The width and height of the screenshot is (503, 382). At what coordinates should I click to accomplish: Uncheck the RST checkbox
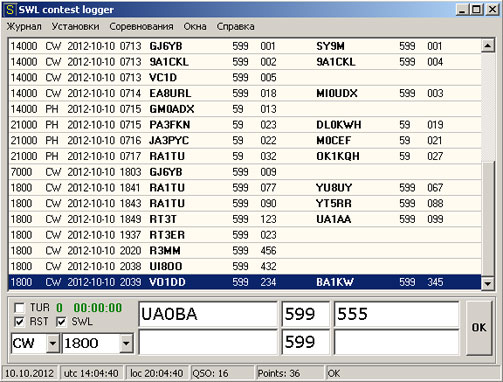coord(19,322)
